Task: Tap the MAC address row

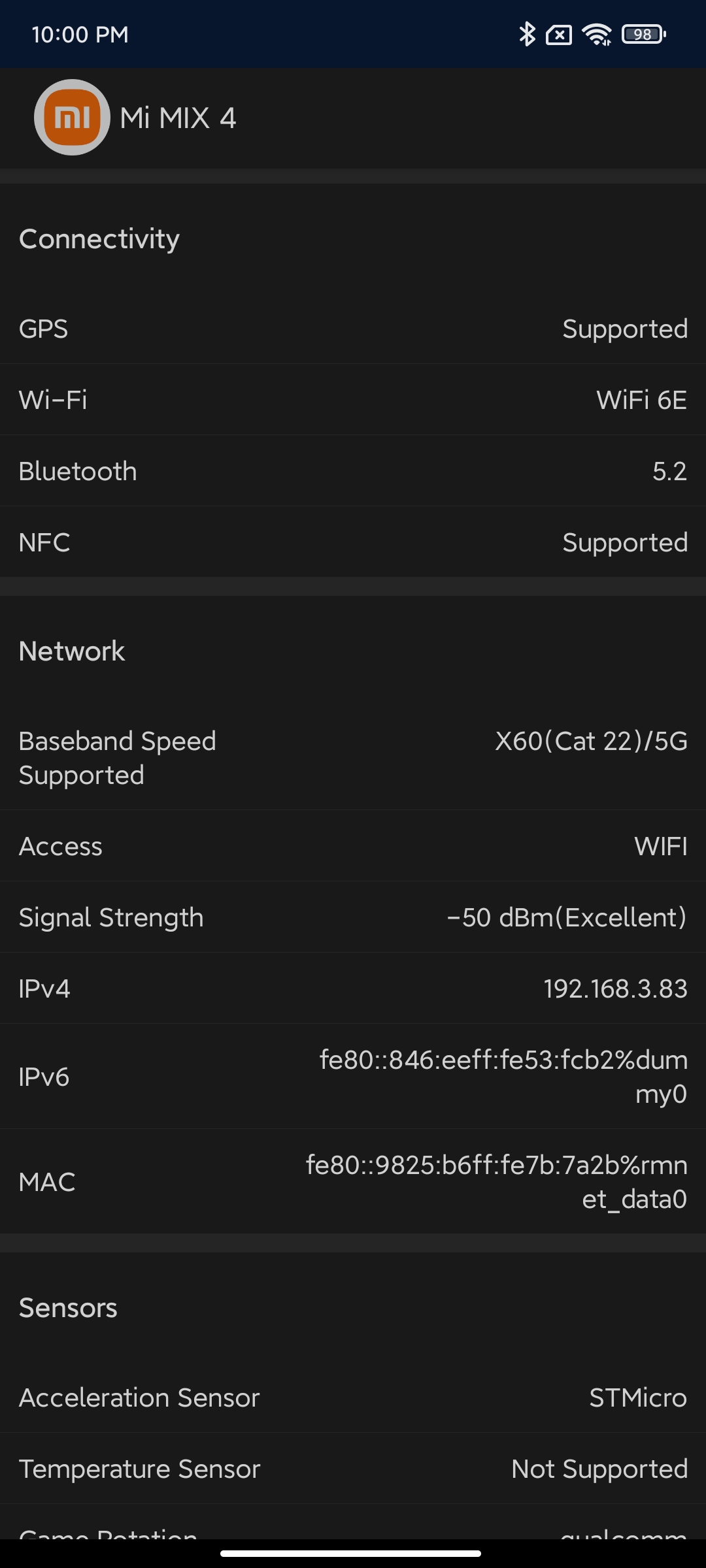Action: click(x=353, y=1182)
